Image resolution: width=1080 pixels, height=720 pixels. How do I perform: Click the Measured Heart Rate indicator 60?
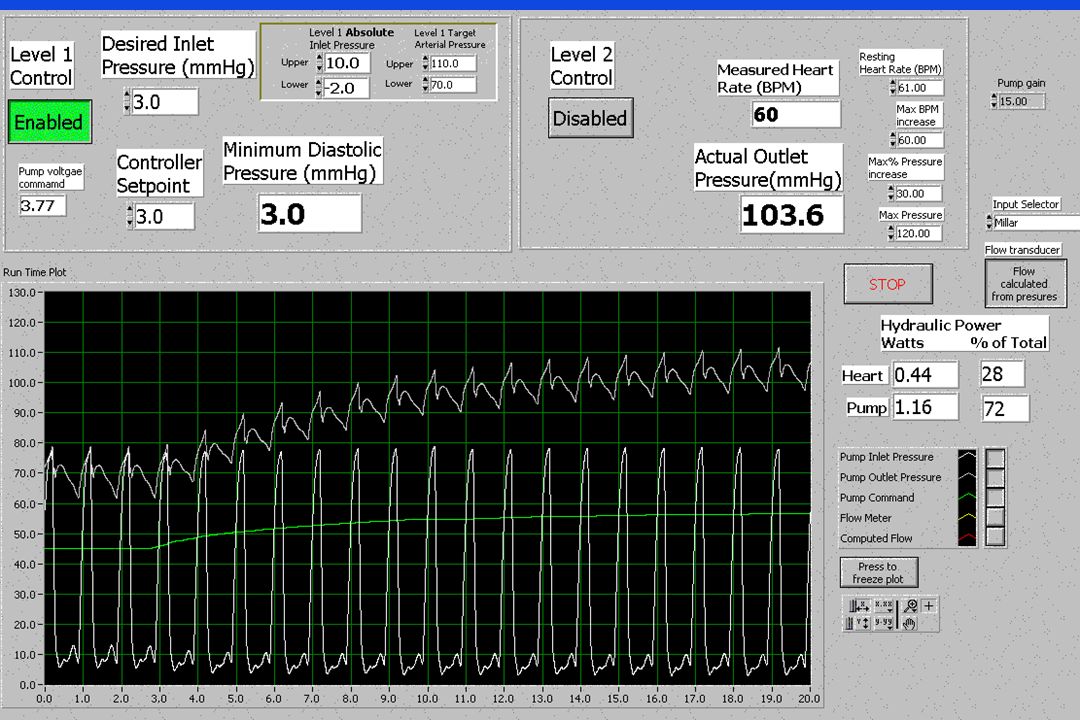click(x=796, y=114)
